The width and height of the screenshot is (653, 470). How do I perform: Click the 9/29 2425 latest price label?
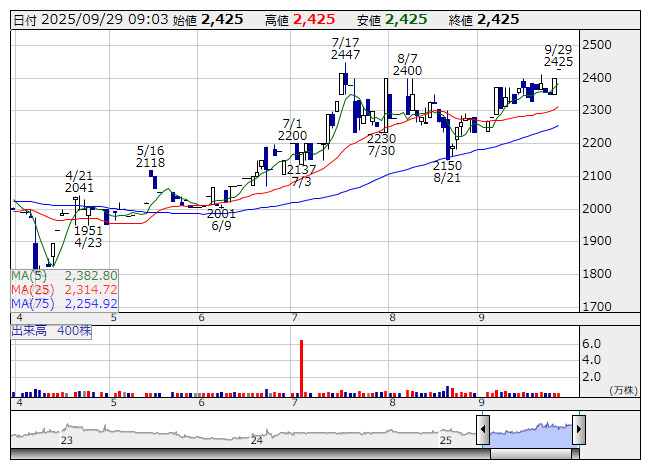[x=558, y=55]
